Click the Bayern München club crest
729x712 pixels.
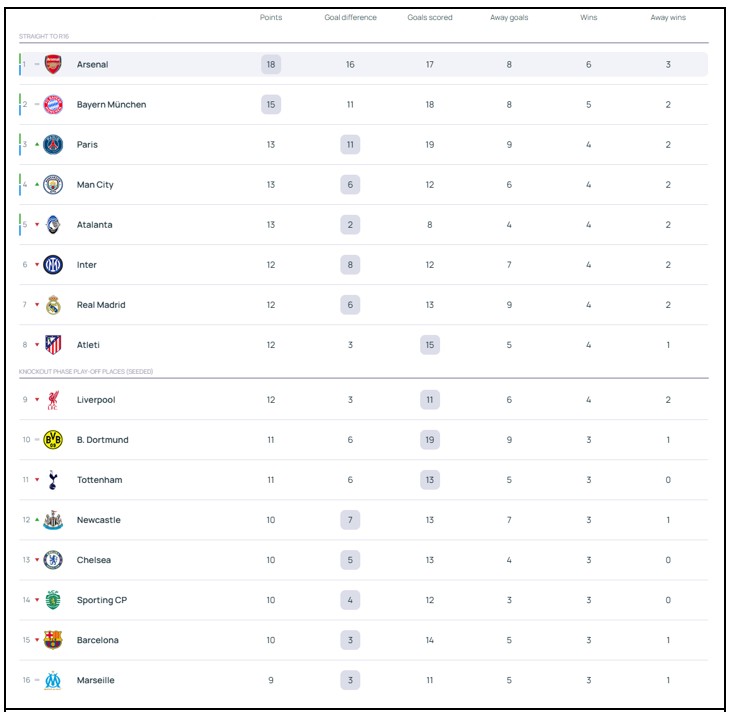(x=53, y=105)
